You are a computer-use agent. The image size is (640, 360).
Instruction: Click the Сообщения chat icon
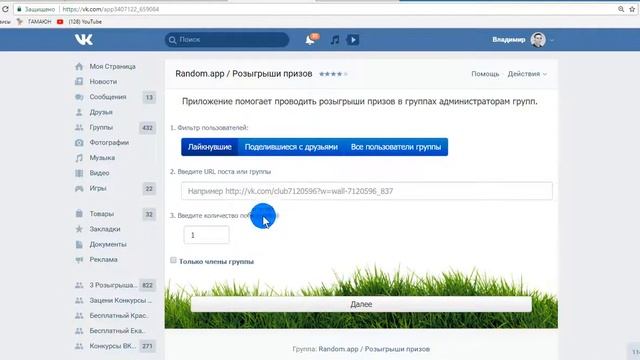point(79,97)
